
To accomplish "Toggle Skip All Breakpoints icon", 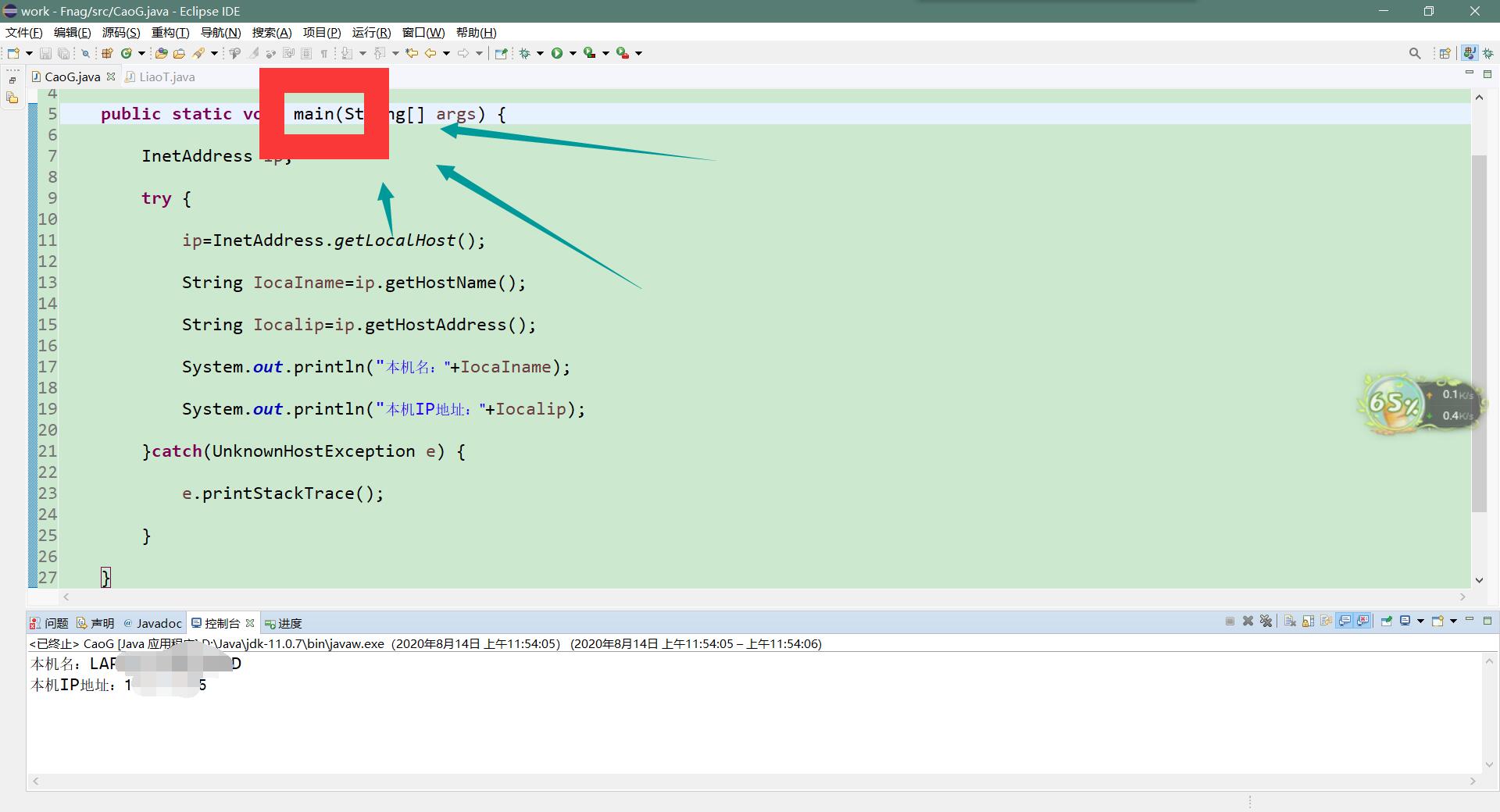I will [x=85, y=53].
